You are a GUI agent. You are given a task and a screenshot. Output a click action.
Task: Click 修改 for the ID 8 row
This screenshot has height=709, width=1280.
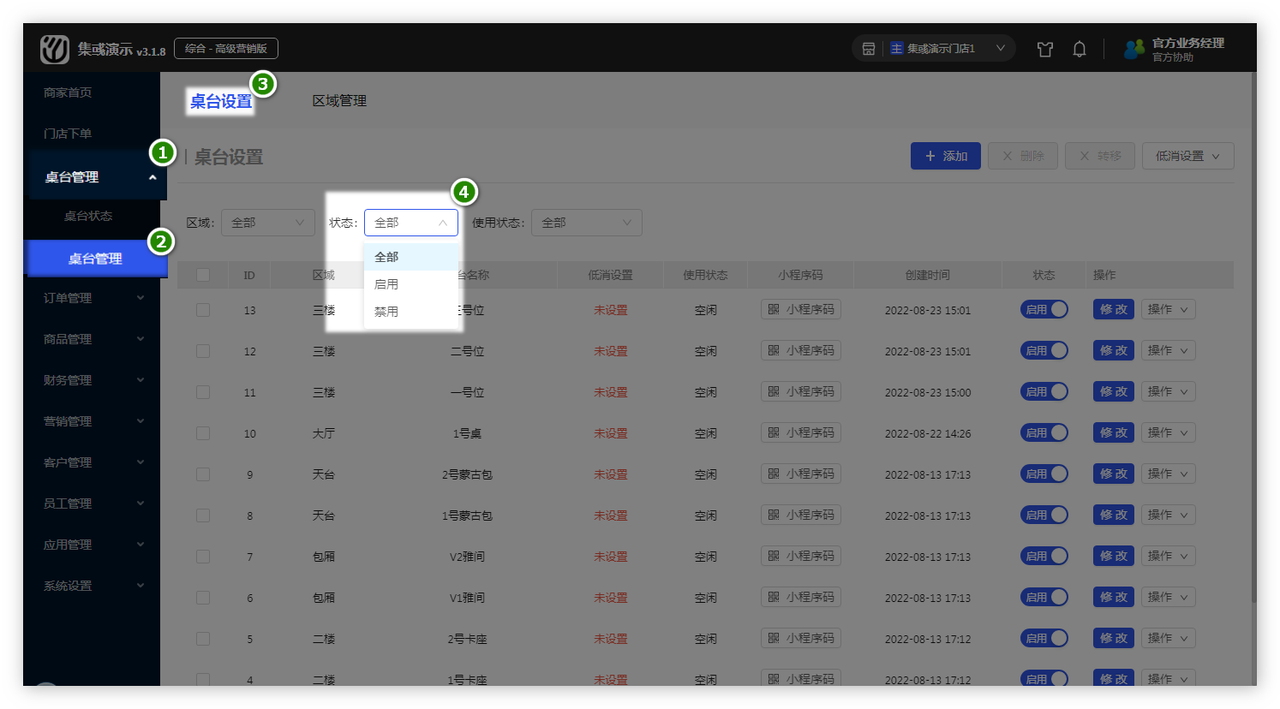[x=1113, y=515]
